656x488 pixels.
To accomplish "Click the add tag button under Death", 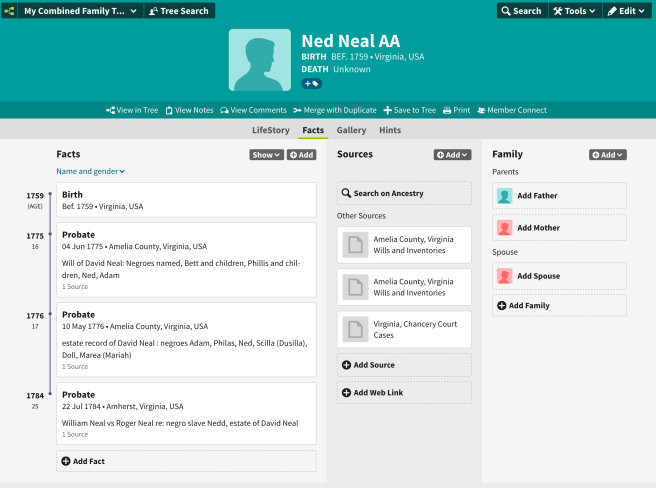I will [x=312, y=84].
